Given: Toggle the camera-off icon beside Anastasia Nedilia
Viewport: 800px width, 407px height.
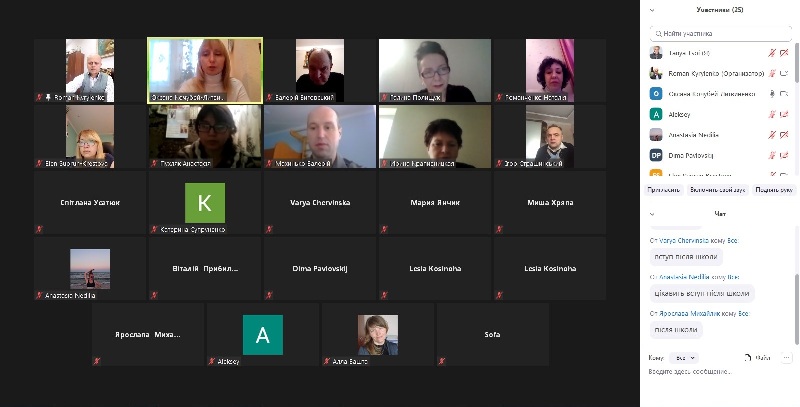Looking at the screenshot, I should (784, 135).
